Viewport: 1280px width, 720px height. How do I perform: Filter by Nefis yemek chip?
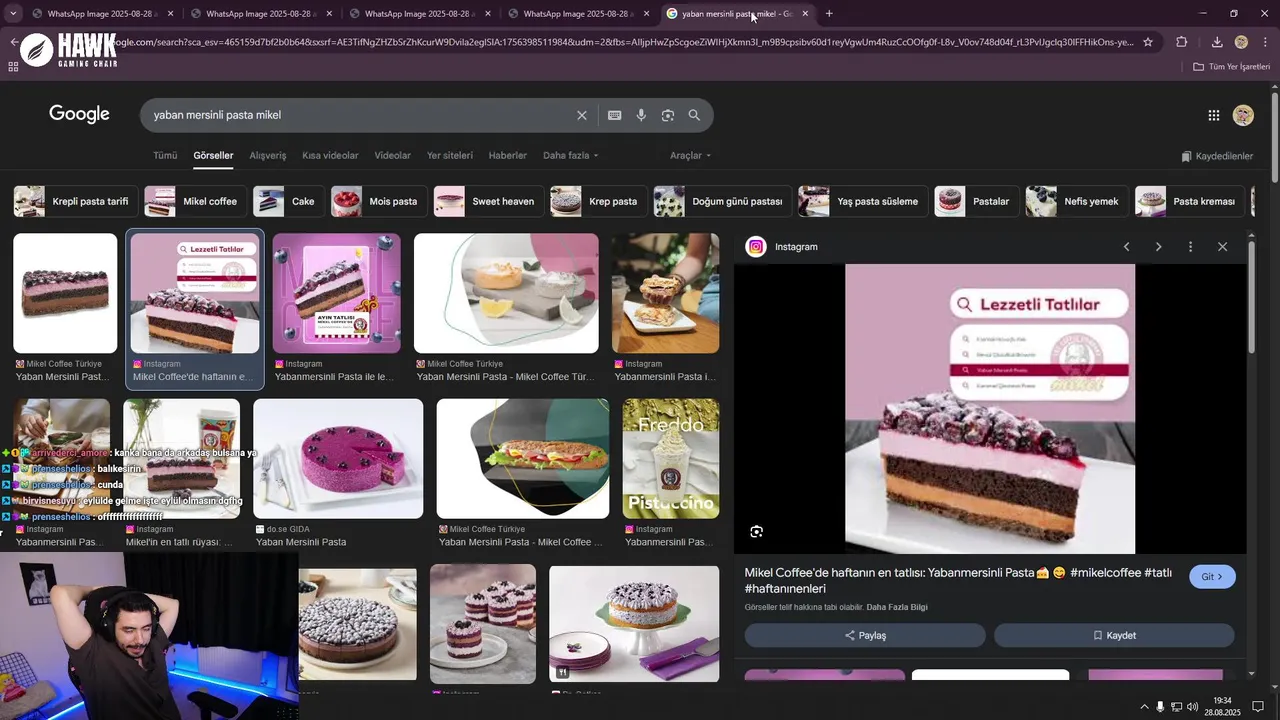click(1077, 201)
